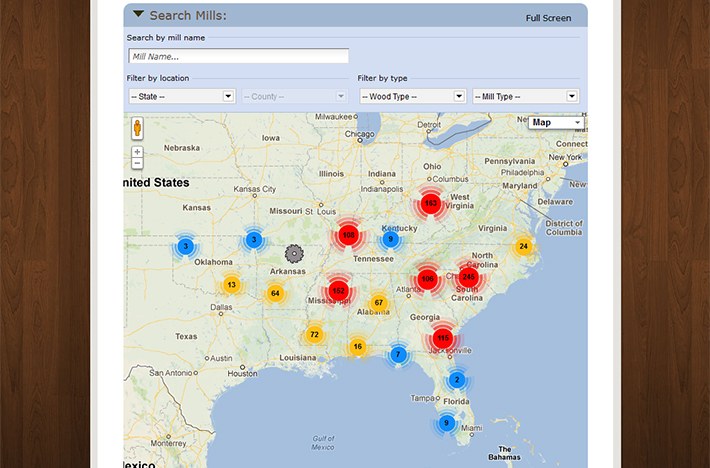Screen dimensions: 710x468
Task: Open the red 152 cluster over Mississippi
Action: (x=338, y=290)
